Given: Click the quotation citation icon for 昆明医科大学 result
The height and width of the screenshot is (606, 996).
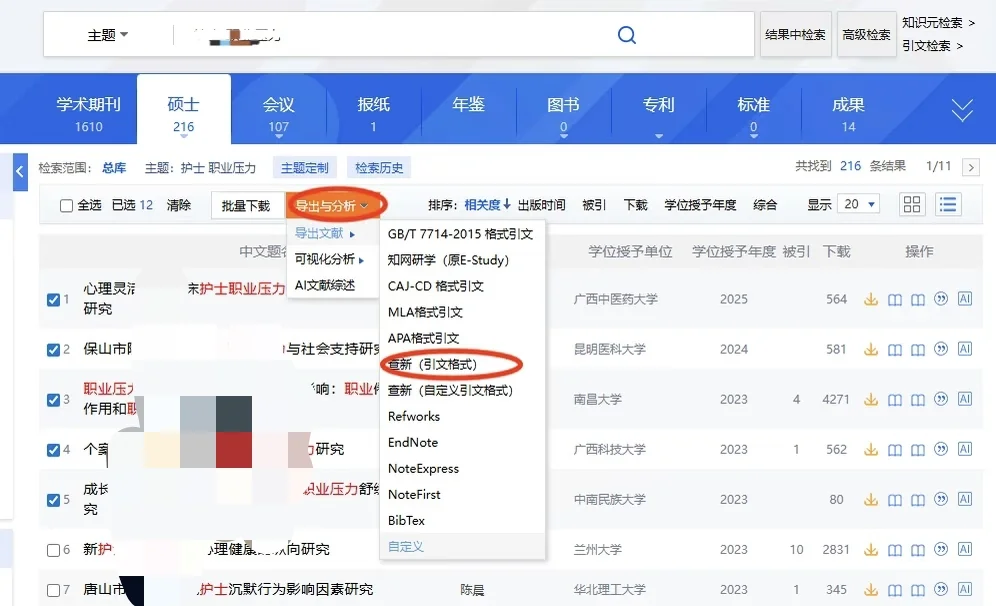Looking at the screenshot, I should pos(940,349).
